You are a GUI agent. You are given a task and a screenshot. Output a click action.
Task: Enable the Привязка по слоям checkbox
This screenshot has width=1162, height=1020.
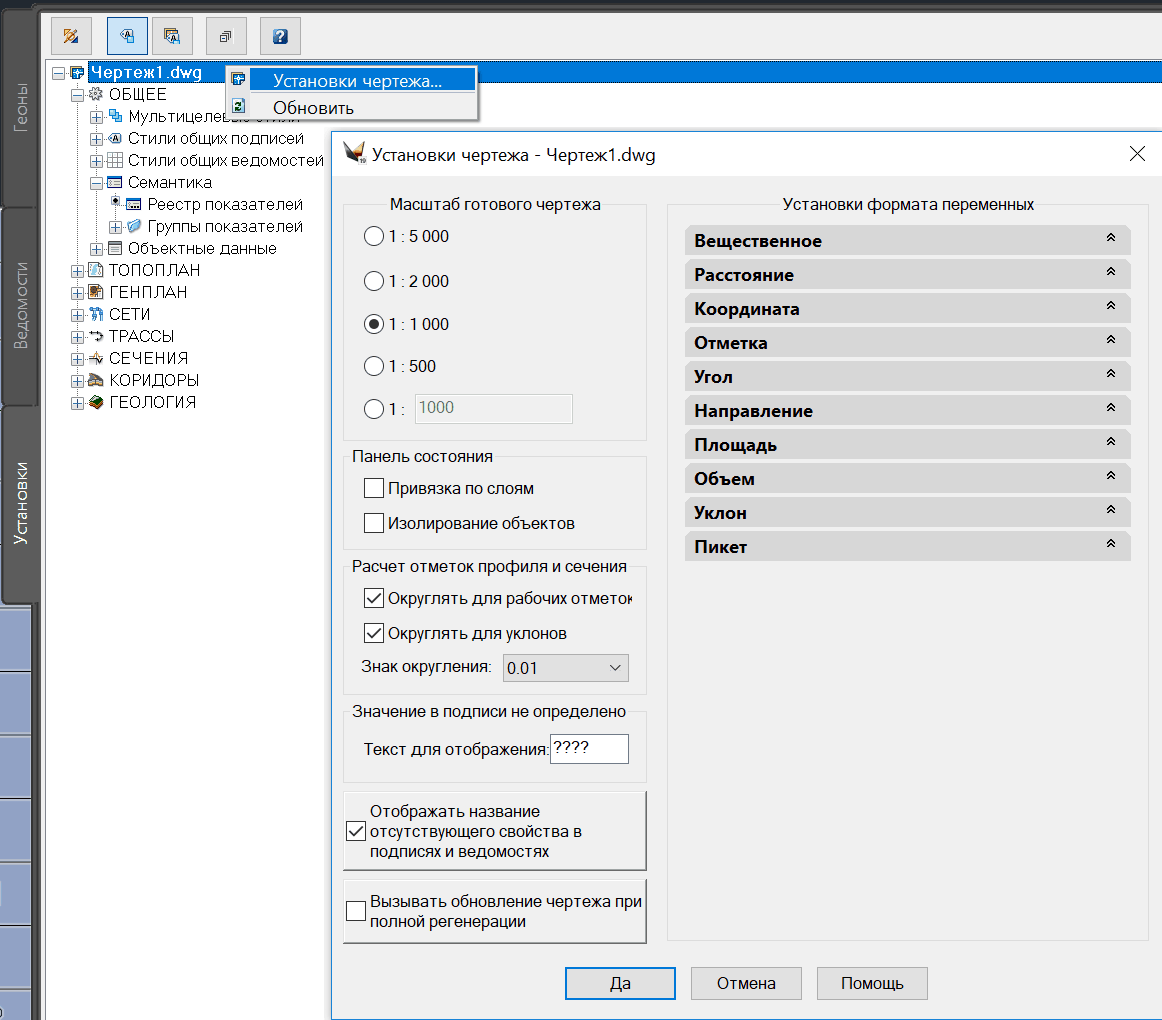[x=374, y=488]
